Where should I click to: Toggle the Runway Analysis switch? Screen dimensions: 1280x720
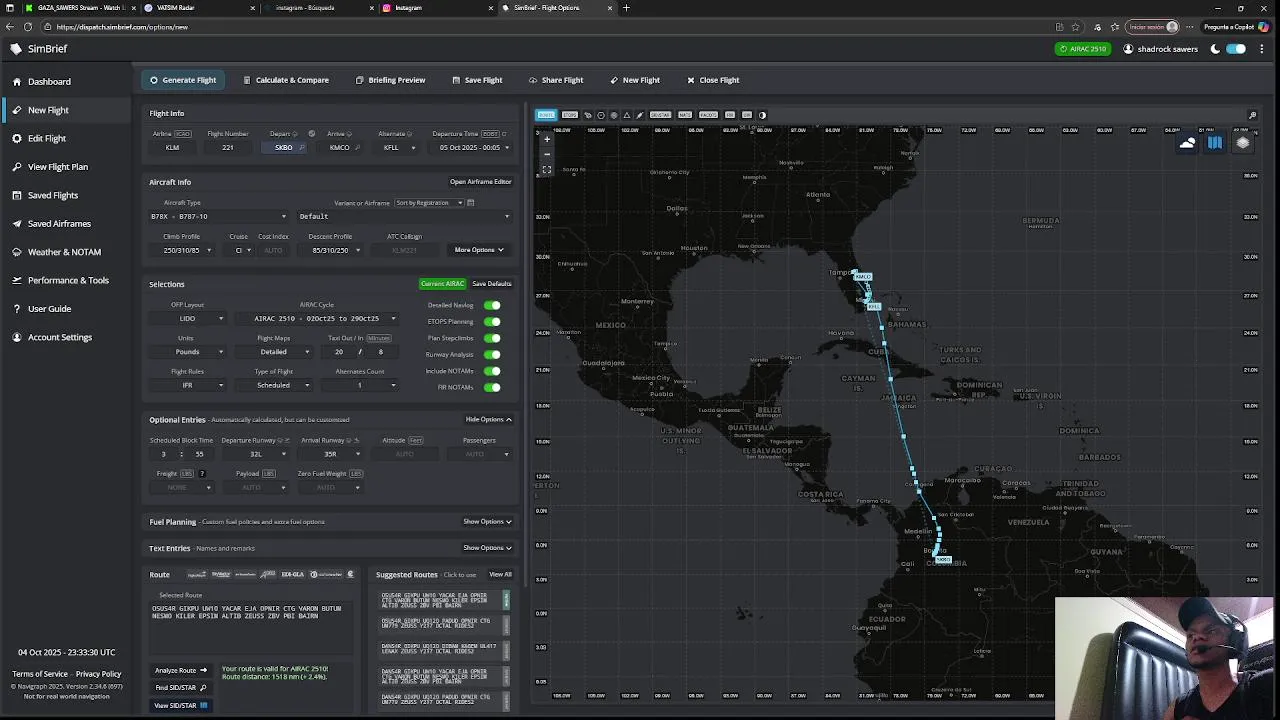click(x=492, y=354)
